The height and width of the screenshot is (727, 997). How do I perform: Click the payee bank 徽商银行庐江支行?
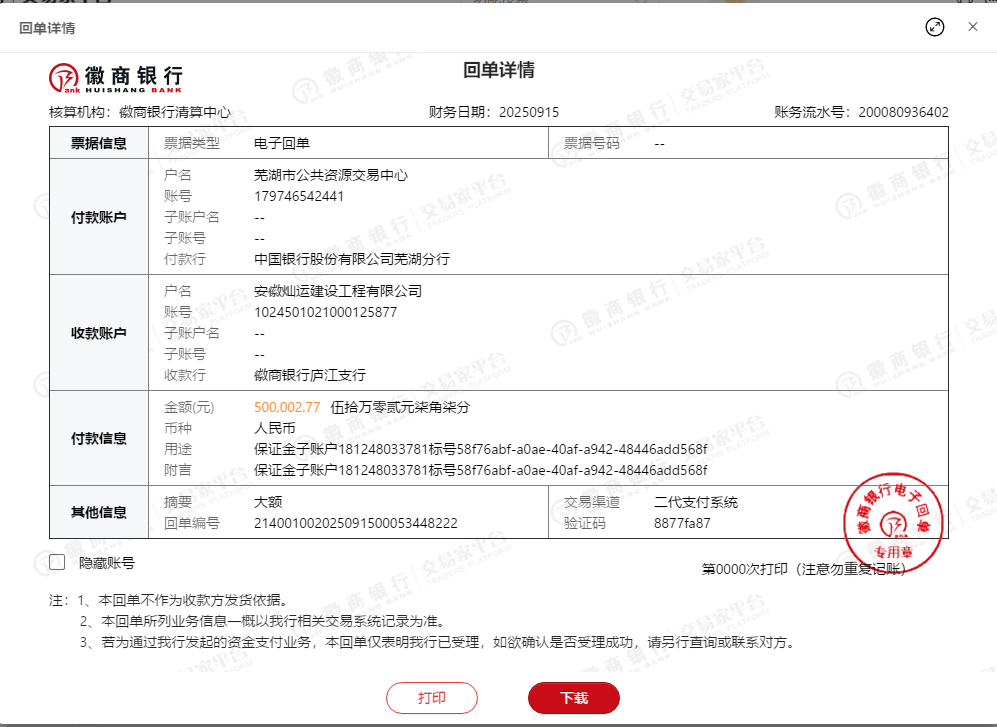310,375
